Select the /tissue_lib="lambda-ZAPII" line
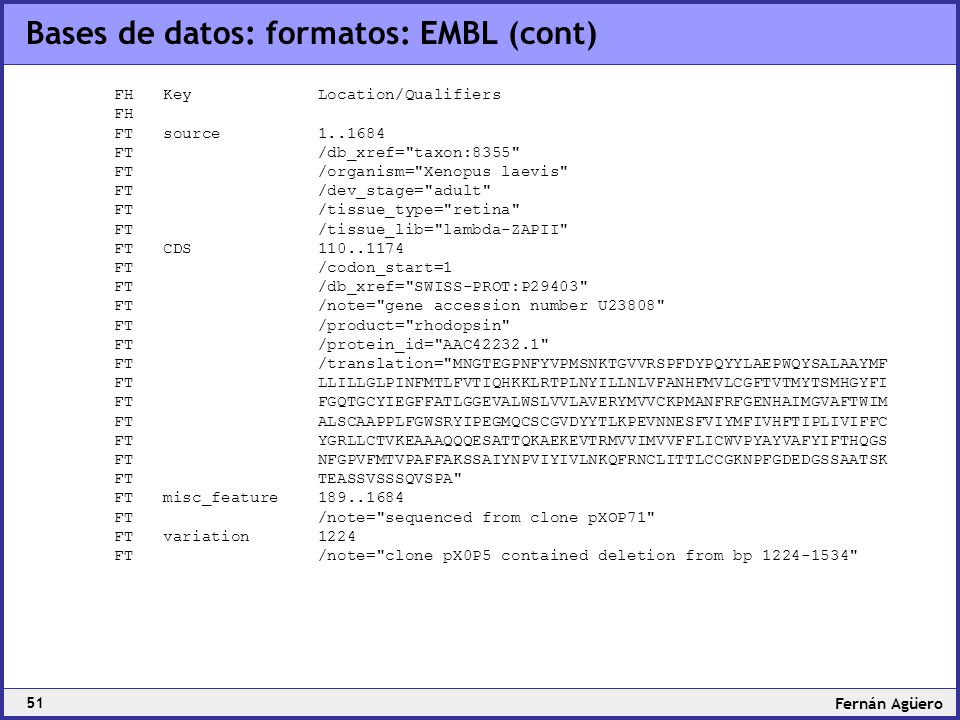960x720 pixels. [x=443, y=230]
